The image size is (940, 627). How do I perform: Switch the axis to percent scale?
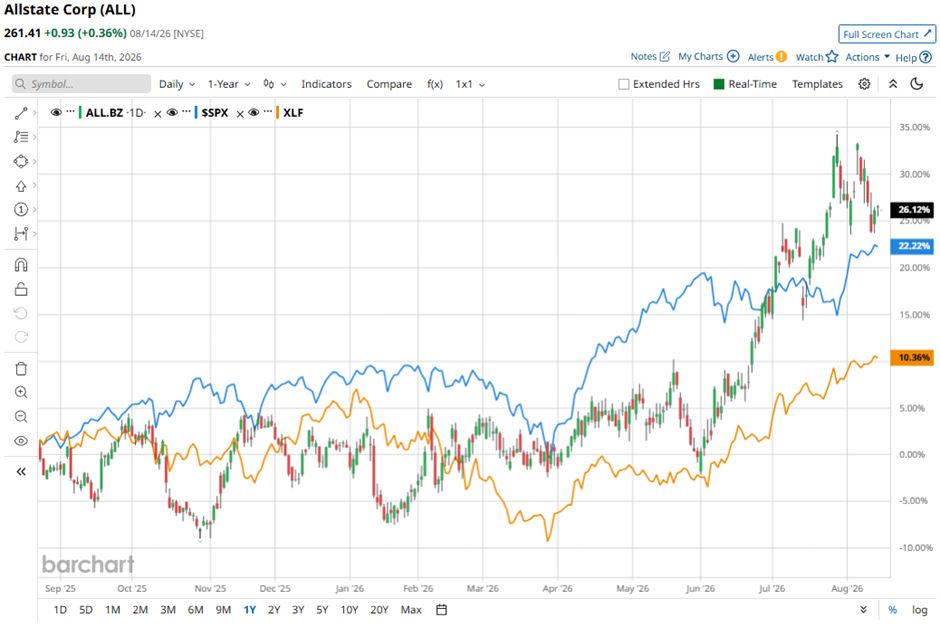click(x=893, y=610)
